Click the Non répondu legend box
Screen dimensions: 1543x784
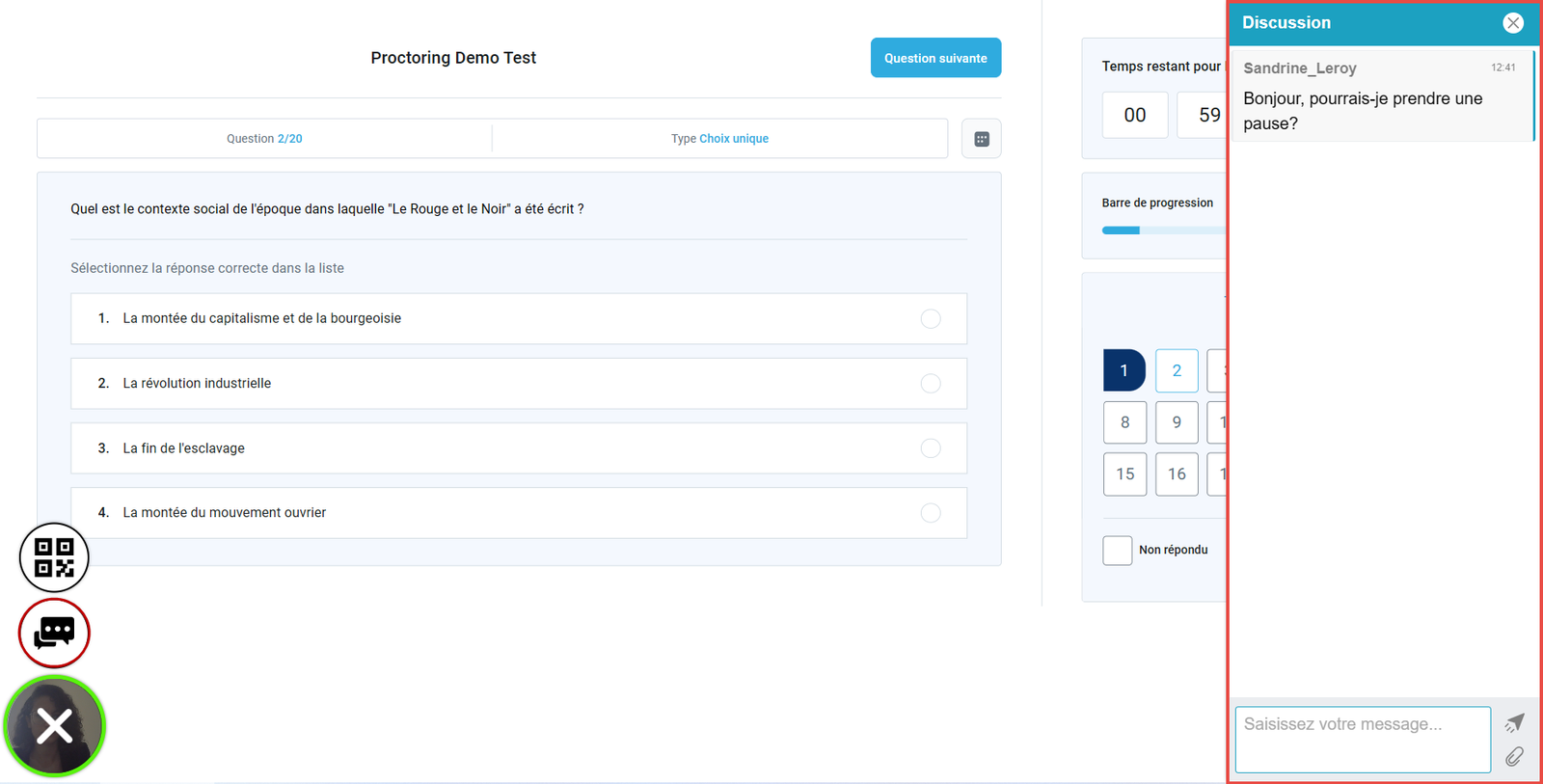[x=1117, y=551]
